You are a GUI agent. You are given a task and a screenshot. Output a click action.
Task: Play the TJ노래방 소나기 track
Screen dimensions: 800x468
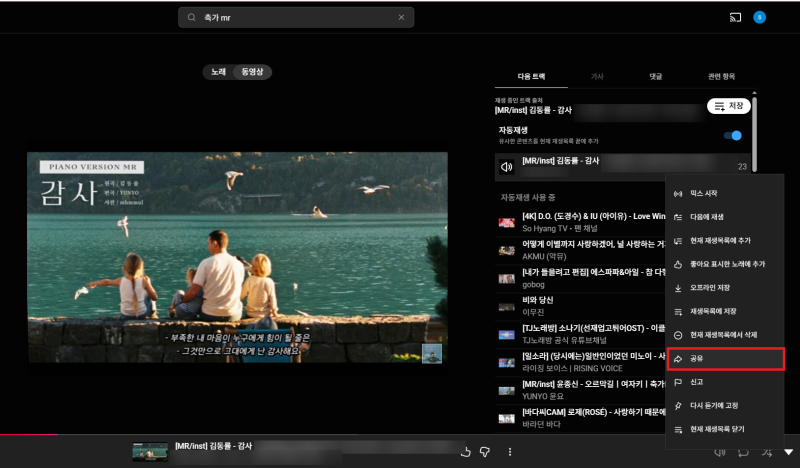click(581, 334)
